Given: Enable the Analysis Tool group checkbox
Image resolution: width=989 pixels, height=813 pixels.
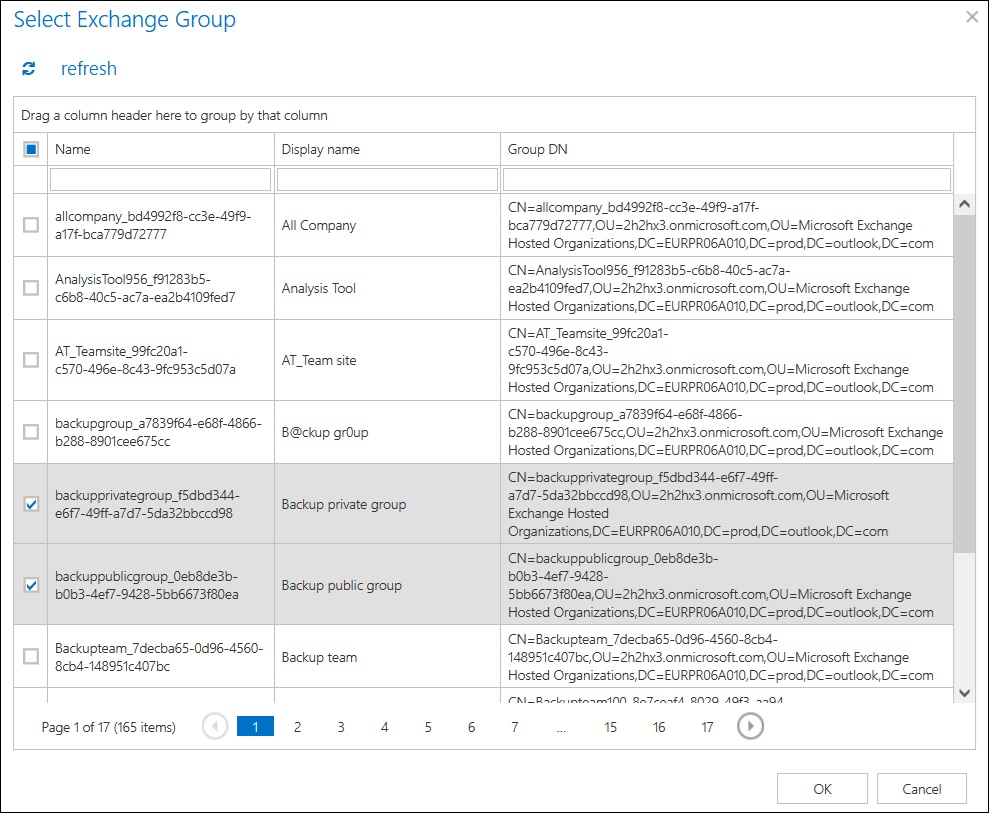Looking at the screenshot, I should [x=29, y=288].
